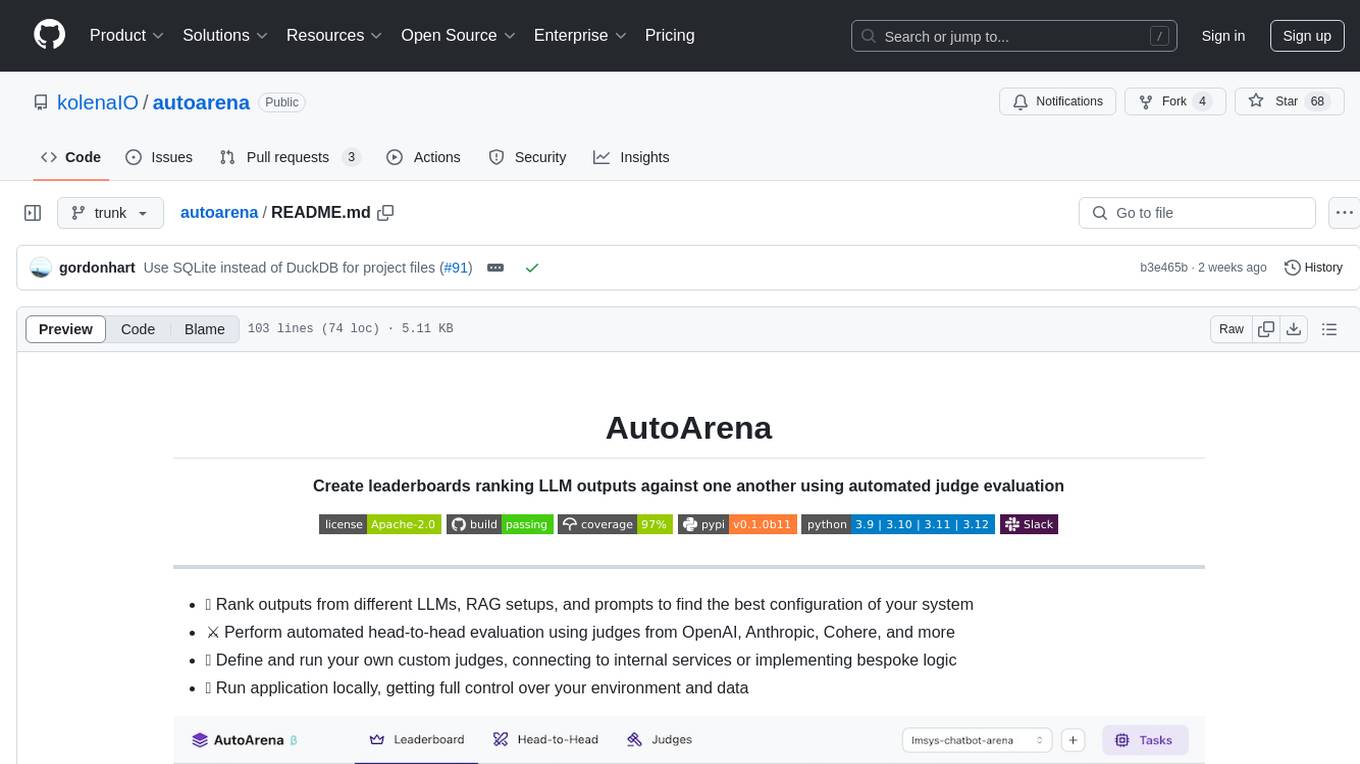Click the Slack badge
This screenshot has width=1360, height=764.
pos(1029,524)
